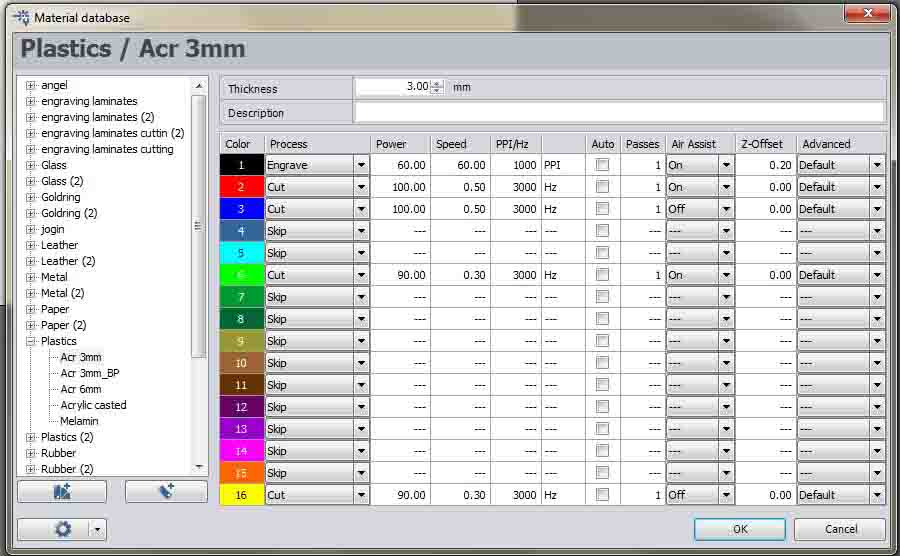This screenshot has height=556, width=900.
Task: Enable Auto checkbox for color 1
Action: (602, 165)
